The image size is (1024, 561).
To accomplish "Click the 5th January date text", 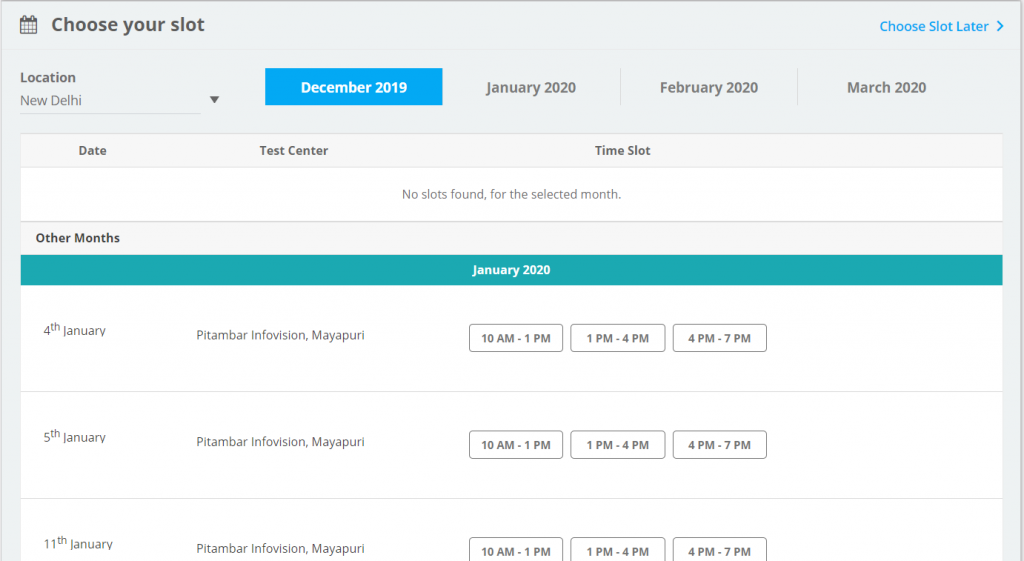I will [x=74, y=436].
